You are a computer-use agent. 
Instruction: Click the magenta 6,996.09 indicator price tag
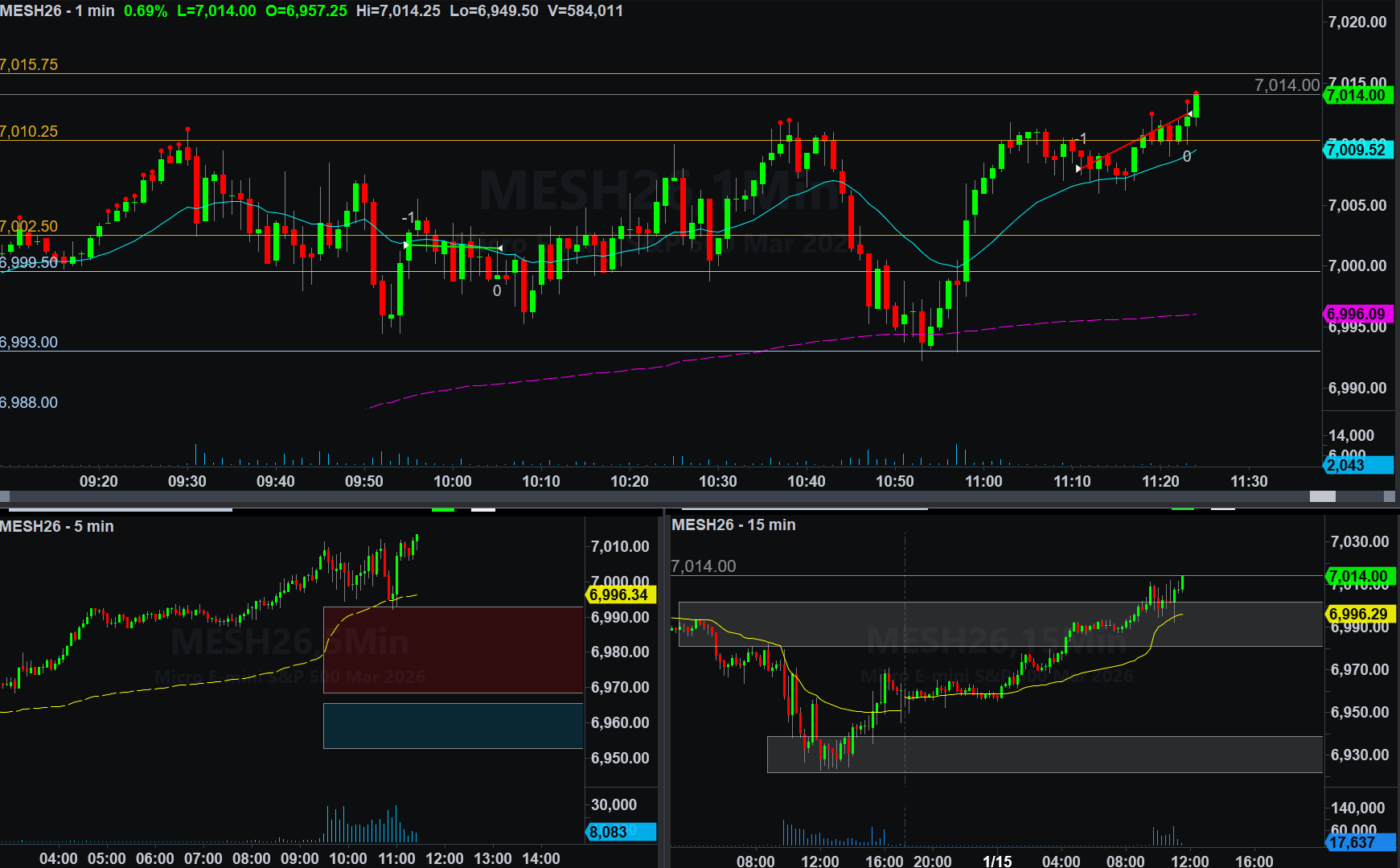click(1357, 315)
